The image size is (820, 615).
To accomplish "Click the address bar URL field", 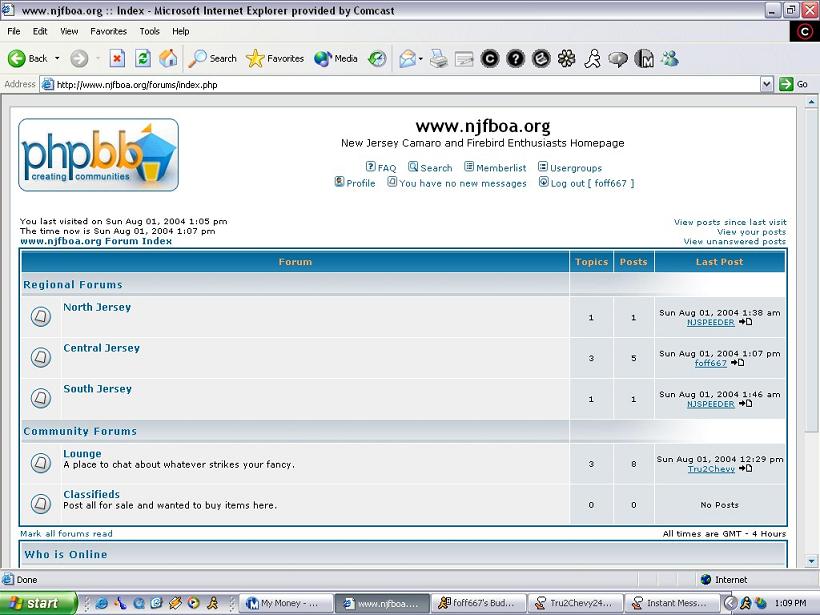I will click(400, 85).
